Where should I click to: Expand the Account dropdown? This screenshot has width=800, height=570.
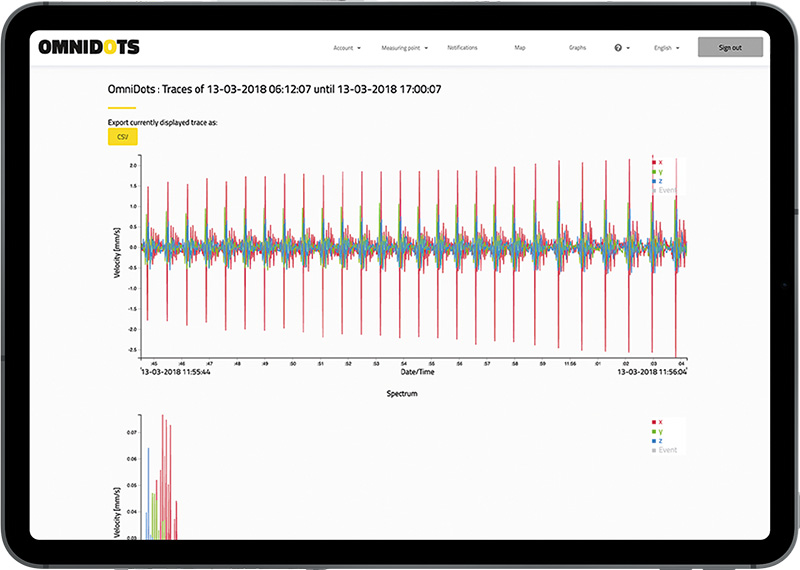pyautogui.click(x=346, y=47)
